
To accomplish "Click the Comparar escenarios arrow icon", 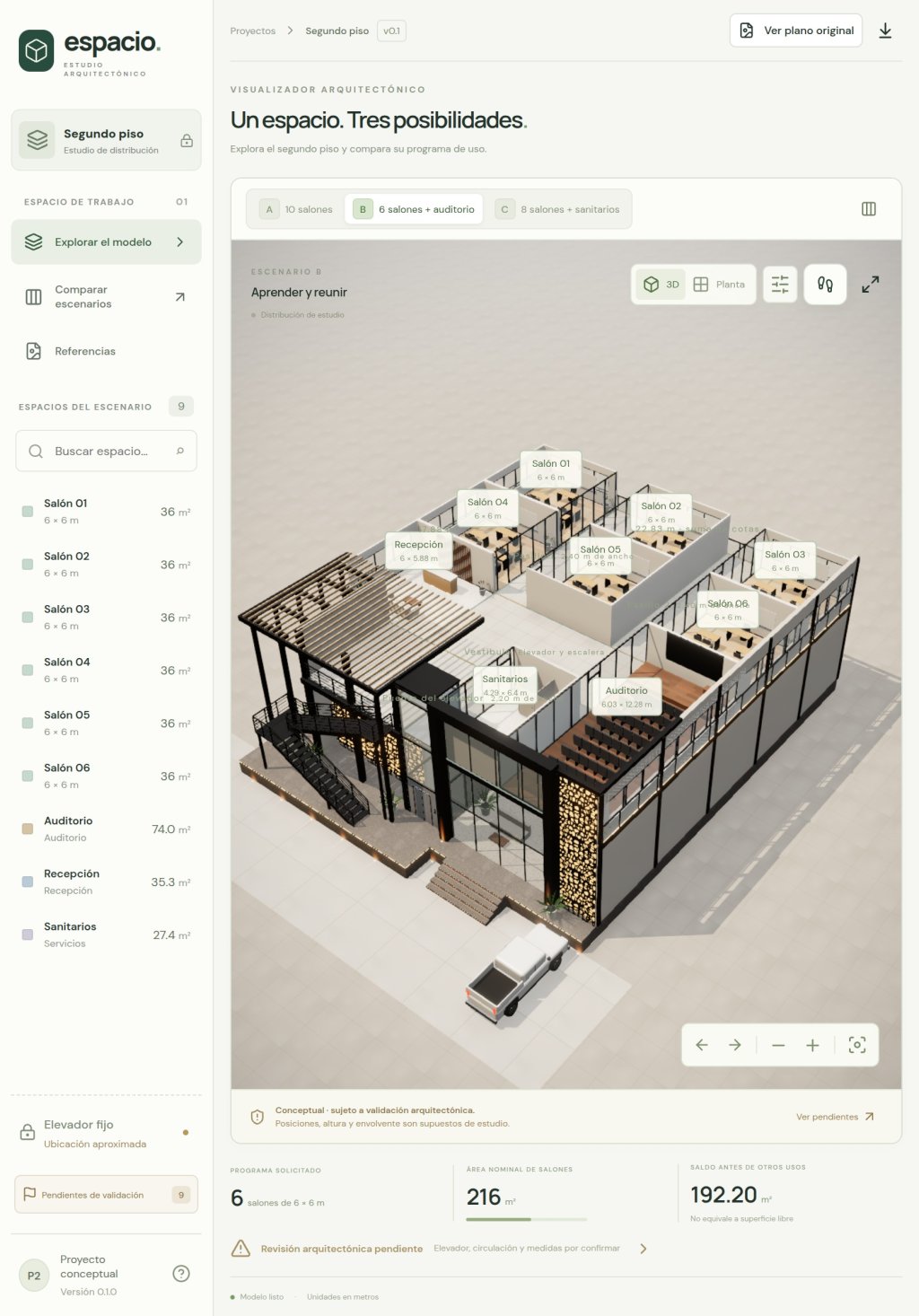I will coord(180,297).
